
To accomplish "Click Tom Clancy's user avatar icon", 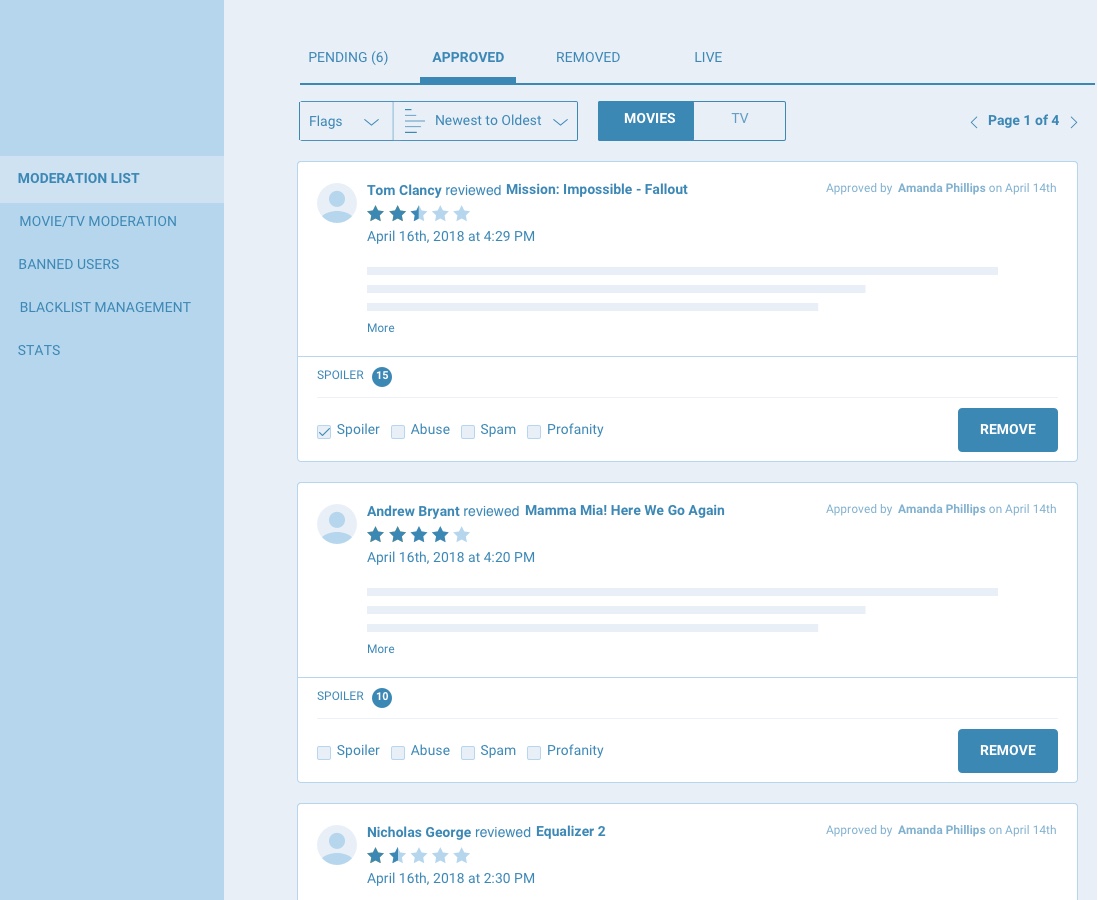I will [337, 203].
